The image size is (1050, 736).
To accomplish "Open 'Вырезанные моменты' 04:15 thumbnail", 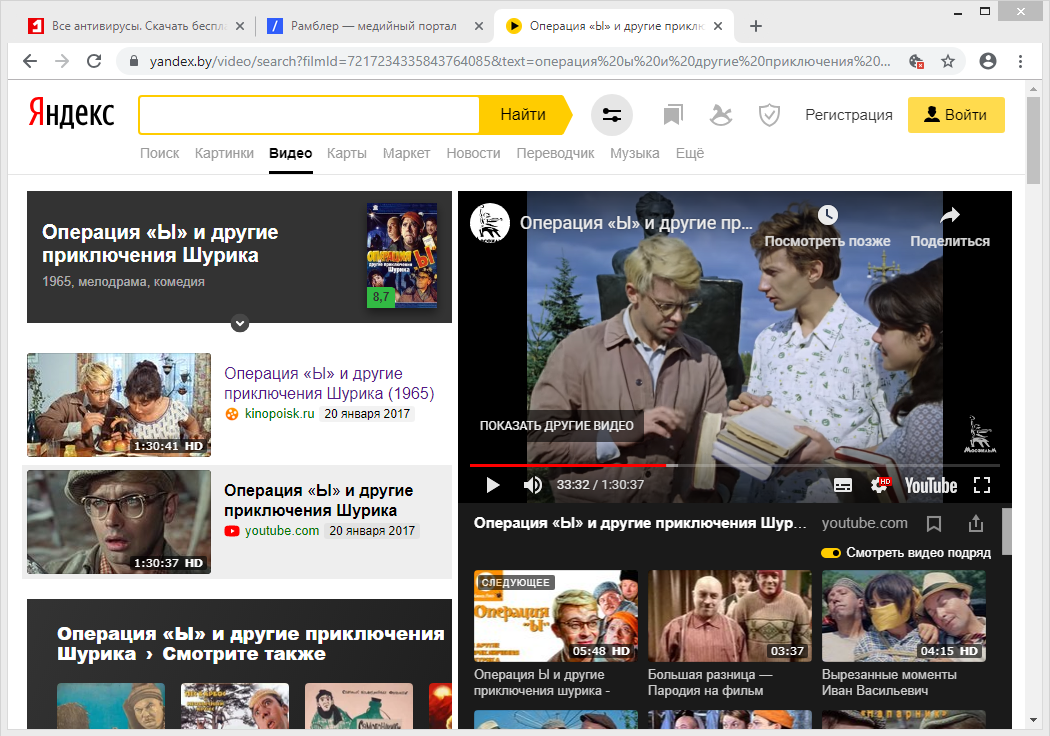I will click(x=903, y=616).
